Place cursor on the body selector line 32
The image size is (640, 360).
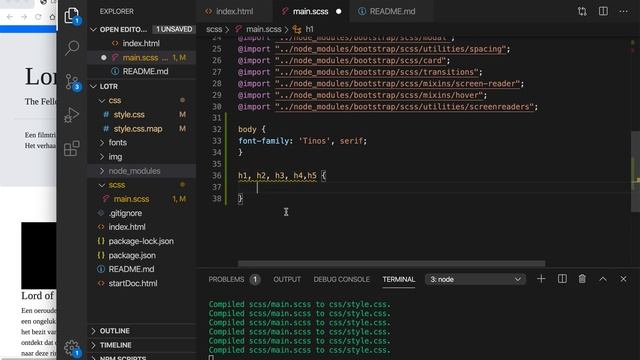(247, 129)
